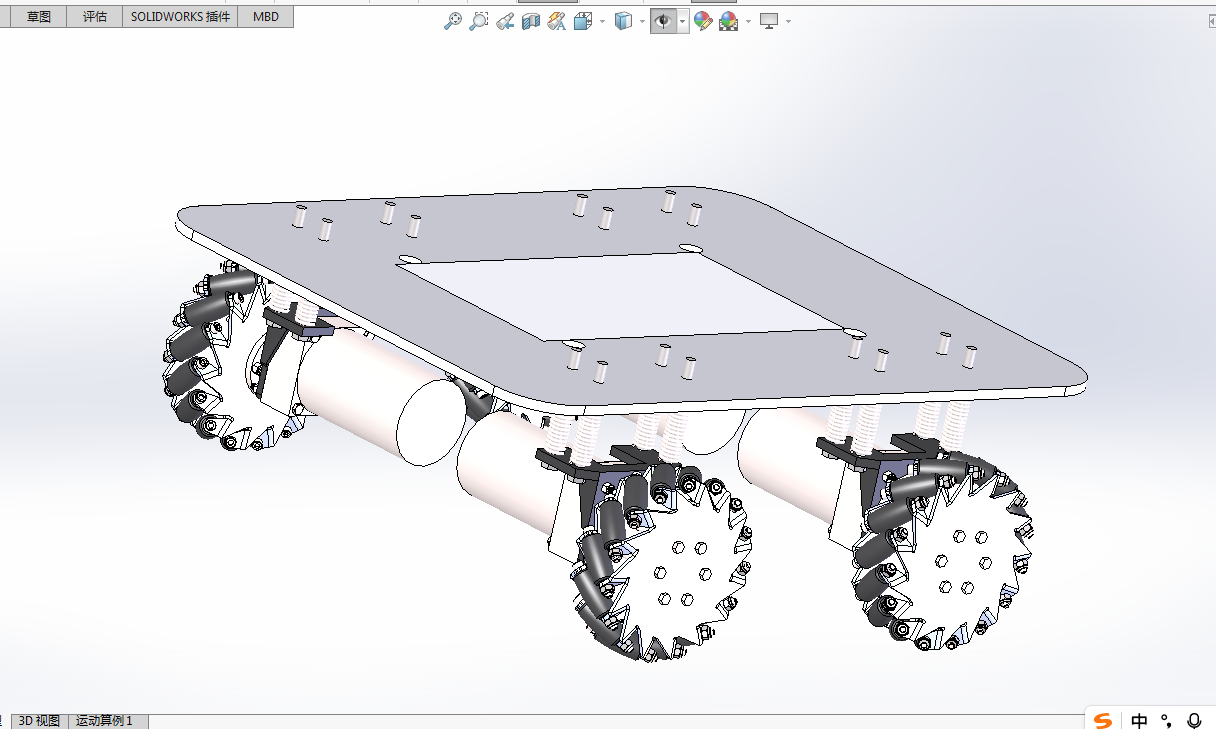Click the Sogou voice input microphone
The height and width of the screenshot is (729, 1216).
pyautogui.click(x=1194, y=720)
